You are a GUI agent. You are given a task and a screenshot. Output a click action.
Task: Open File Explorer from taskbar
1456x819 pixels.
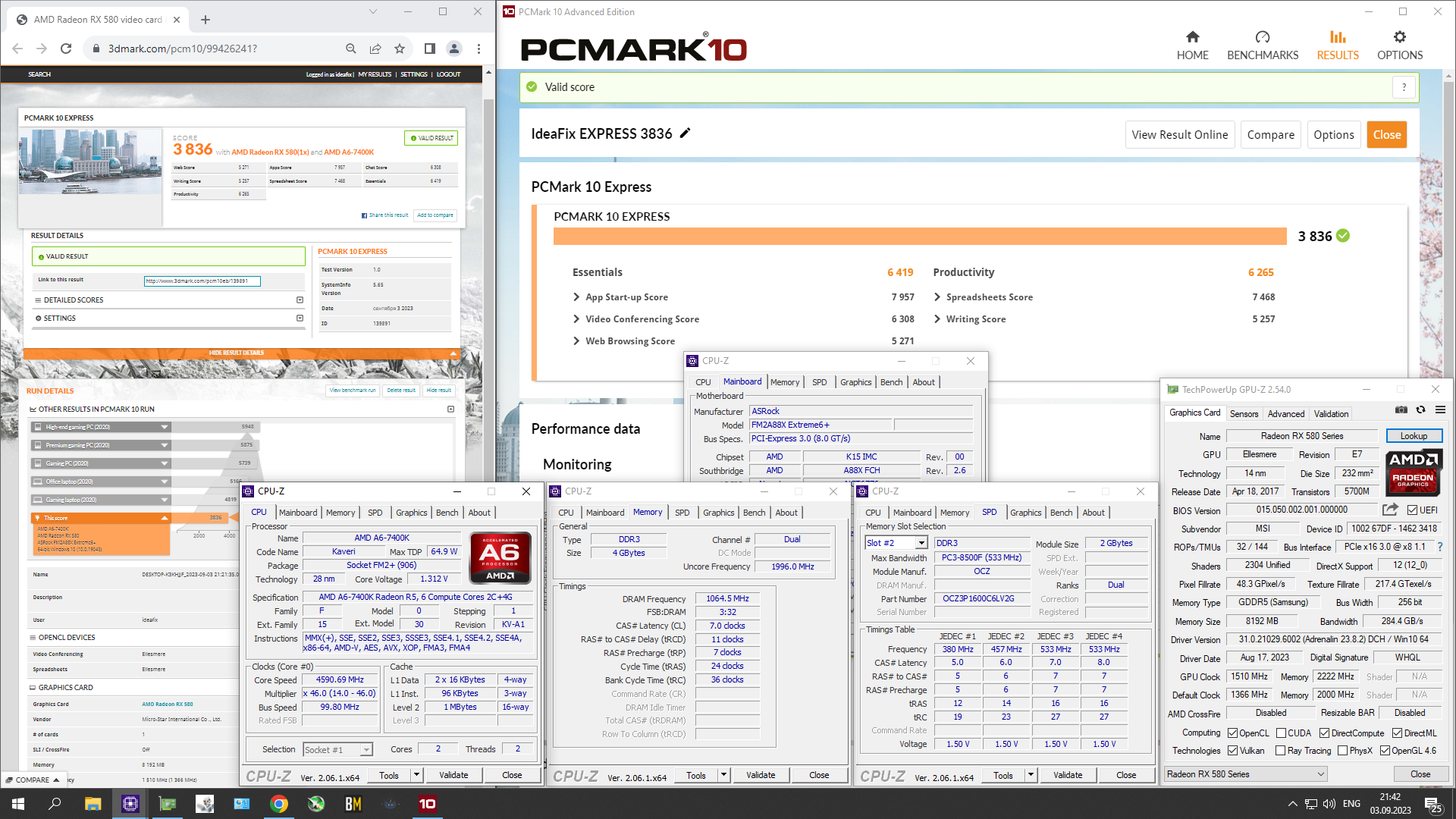[x=93, y=804]
